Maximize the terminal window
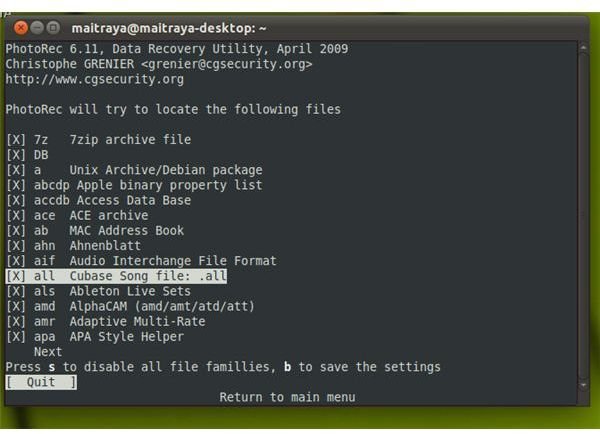This screenshot has width=600, height=434. click(53, 28)
